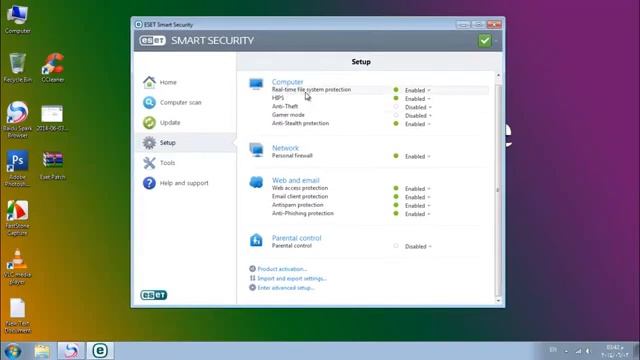Screen dimensions: 640x360
Task: Click the Network section icon
Action: 256,150
